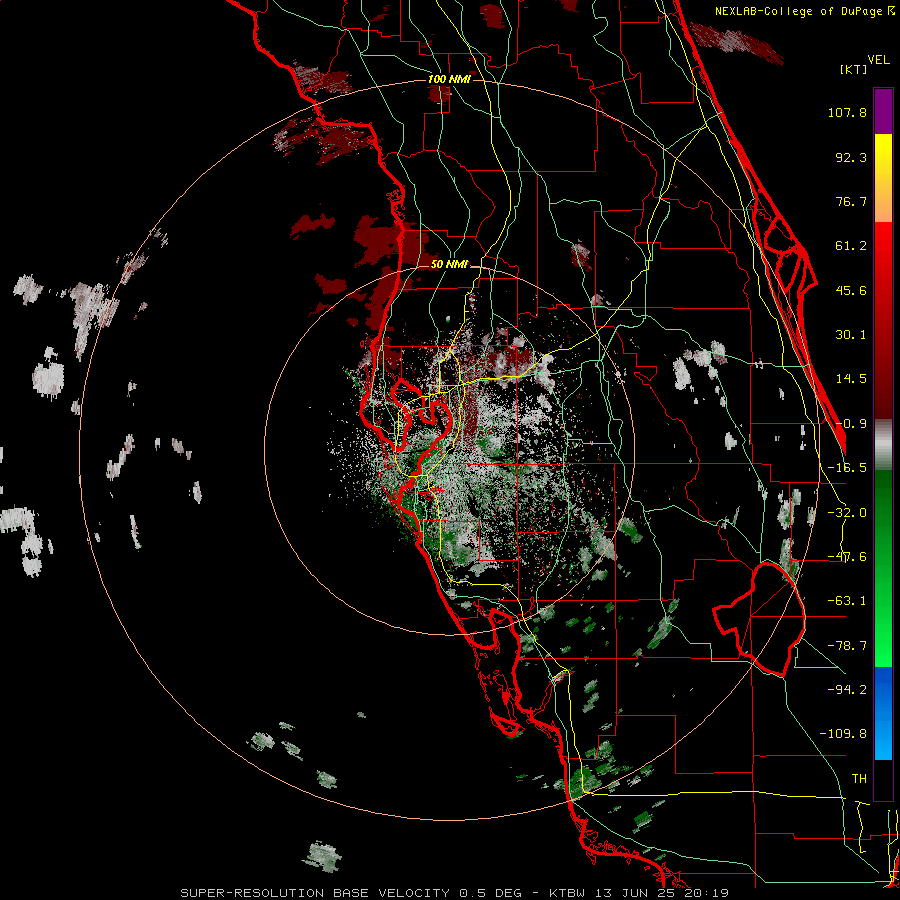Click the 50 NMI range ring label
Screen dimensions: 900x900
coord(449,265)
